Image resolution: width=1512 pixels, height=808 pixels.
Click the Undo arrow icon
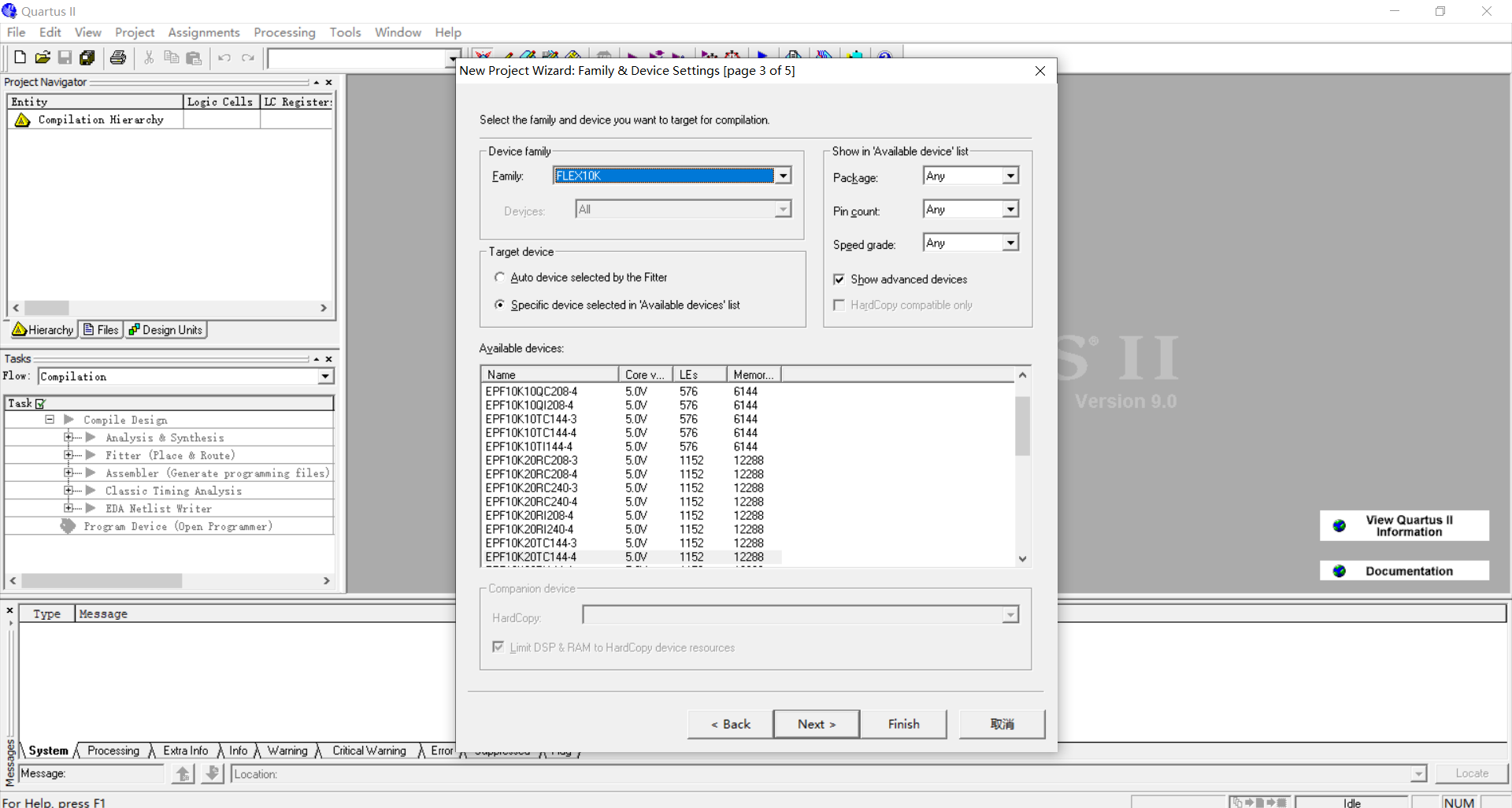point(224,57)
